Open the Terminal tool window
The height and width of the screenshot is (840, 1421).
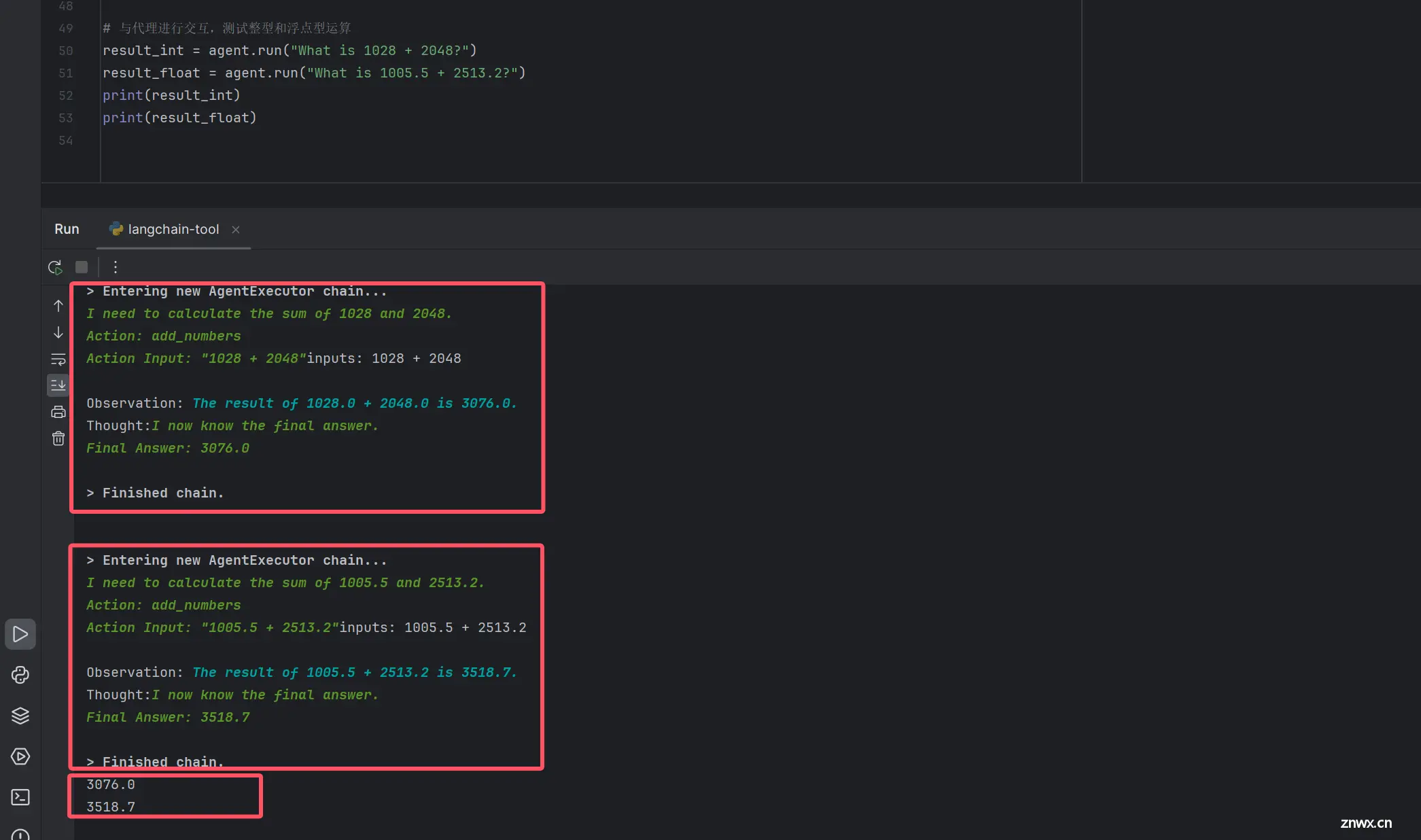pos(20,797)
